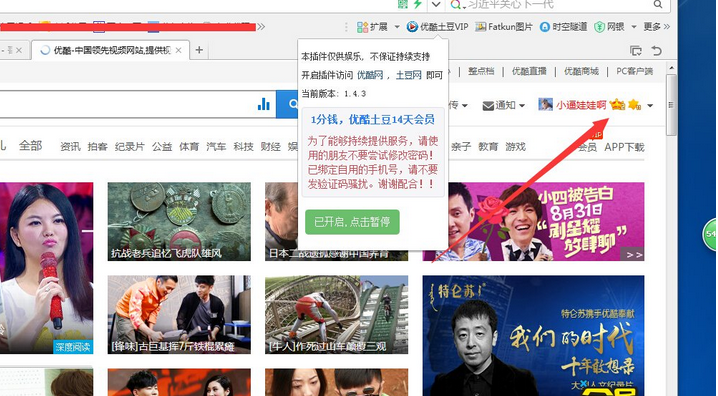Select the 游戏 category
This screenshot has height=396, width=718.
click(516, 146)
